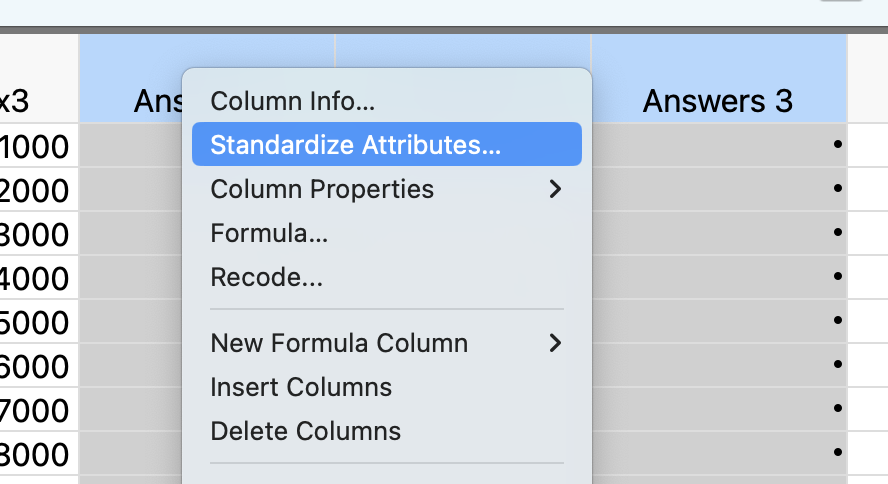Image resolution: width=888 pixels, height=484 pixels.
Task: Select the cell showing 7000
Action: (x=38, y=411)
